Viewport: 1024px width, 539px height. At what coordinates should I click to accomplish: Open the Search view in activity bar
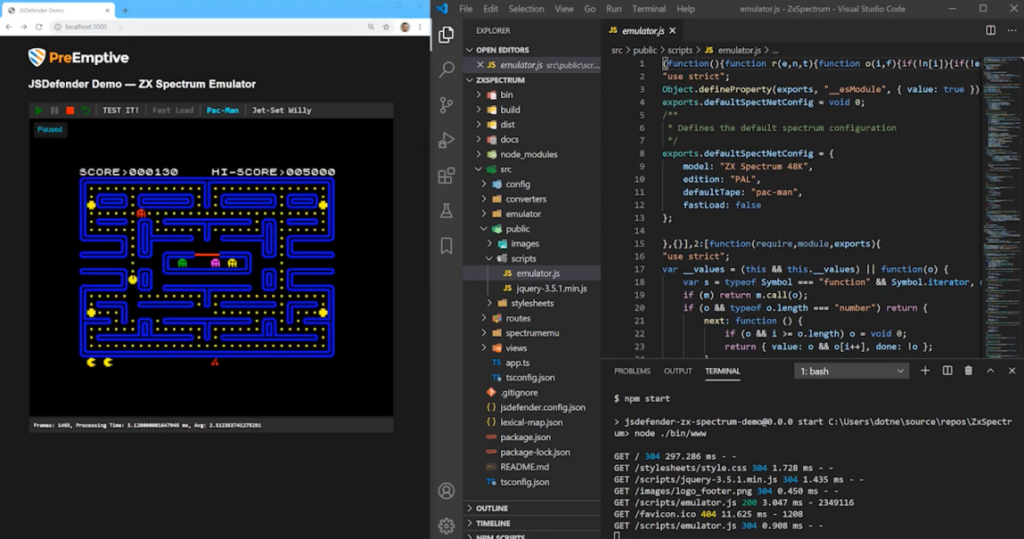pos(446,69)
